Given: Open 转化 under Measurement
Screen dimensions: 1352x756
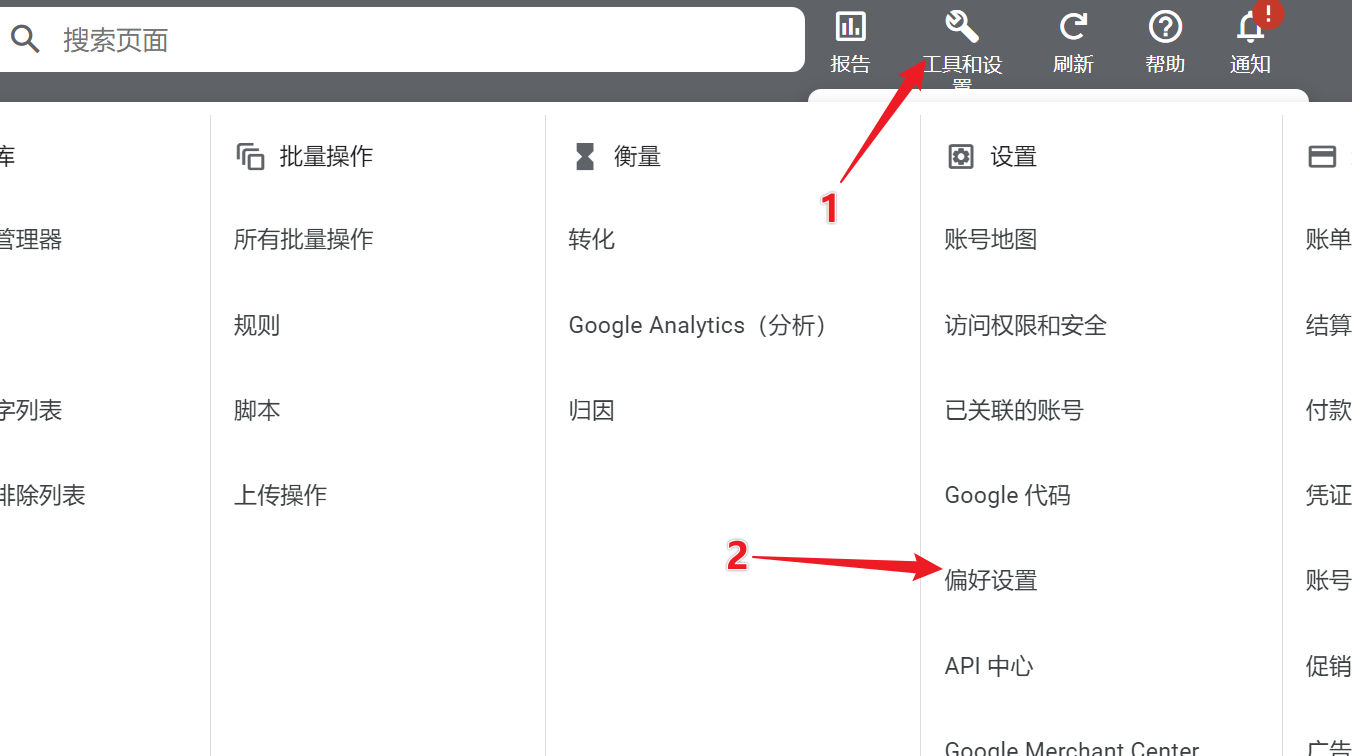Looking at the screenshot, I should 591,240.
